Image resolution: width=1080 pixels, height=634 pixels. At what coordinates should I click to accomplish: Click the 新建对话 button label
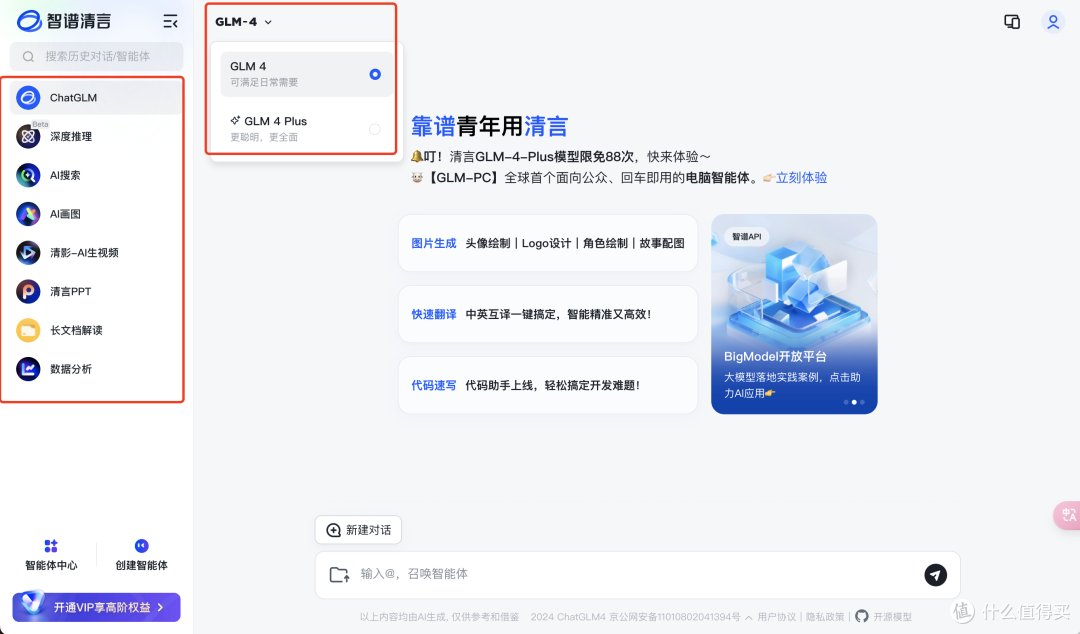[x=368, y=530]
